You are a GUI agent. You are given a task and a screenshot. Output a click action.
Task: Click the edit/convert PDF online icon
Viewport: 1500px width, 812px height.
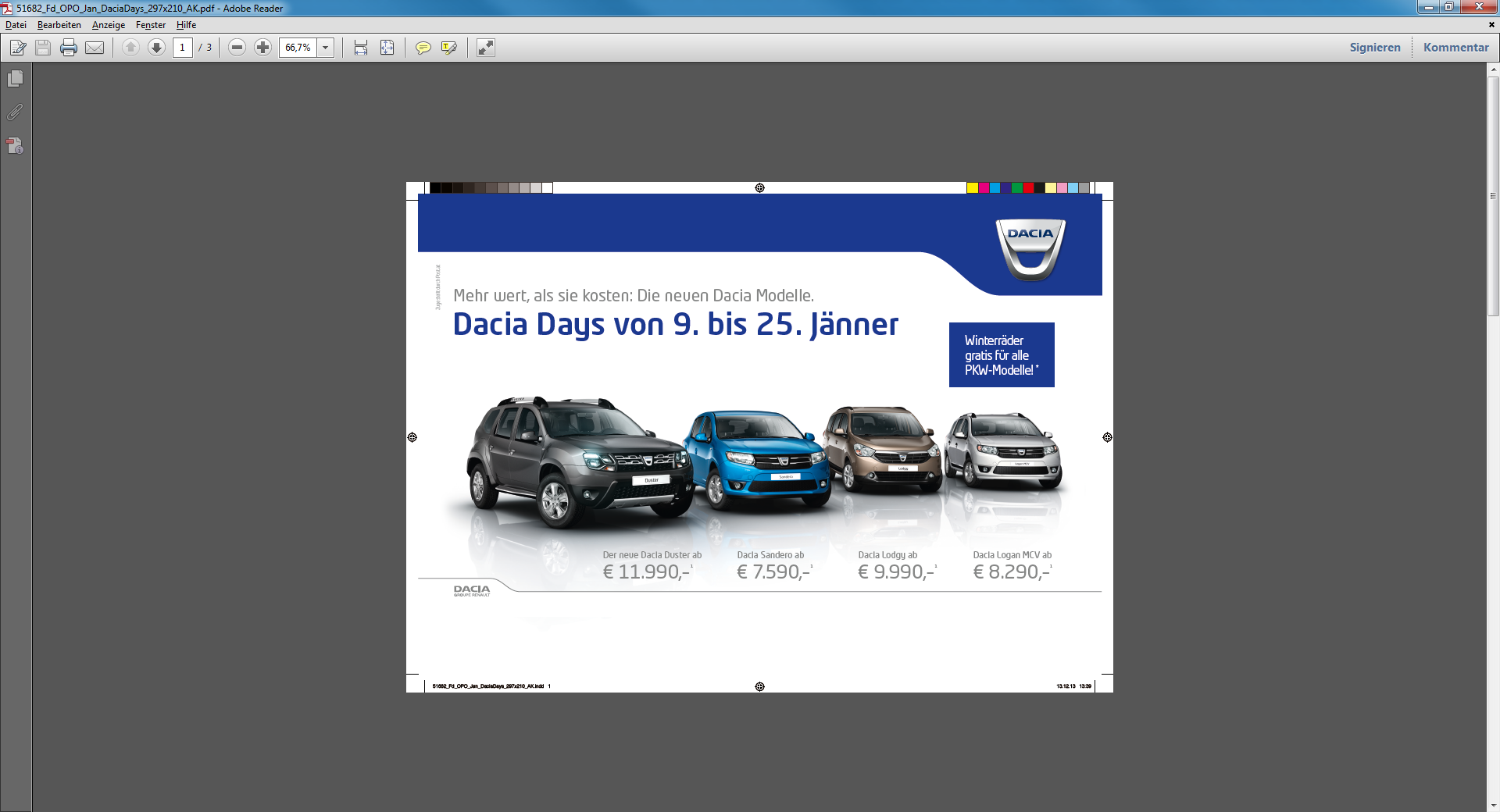click(18, 48)
